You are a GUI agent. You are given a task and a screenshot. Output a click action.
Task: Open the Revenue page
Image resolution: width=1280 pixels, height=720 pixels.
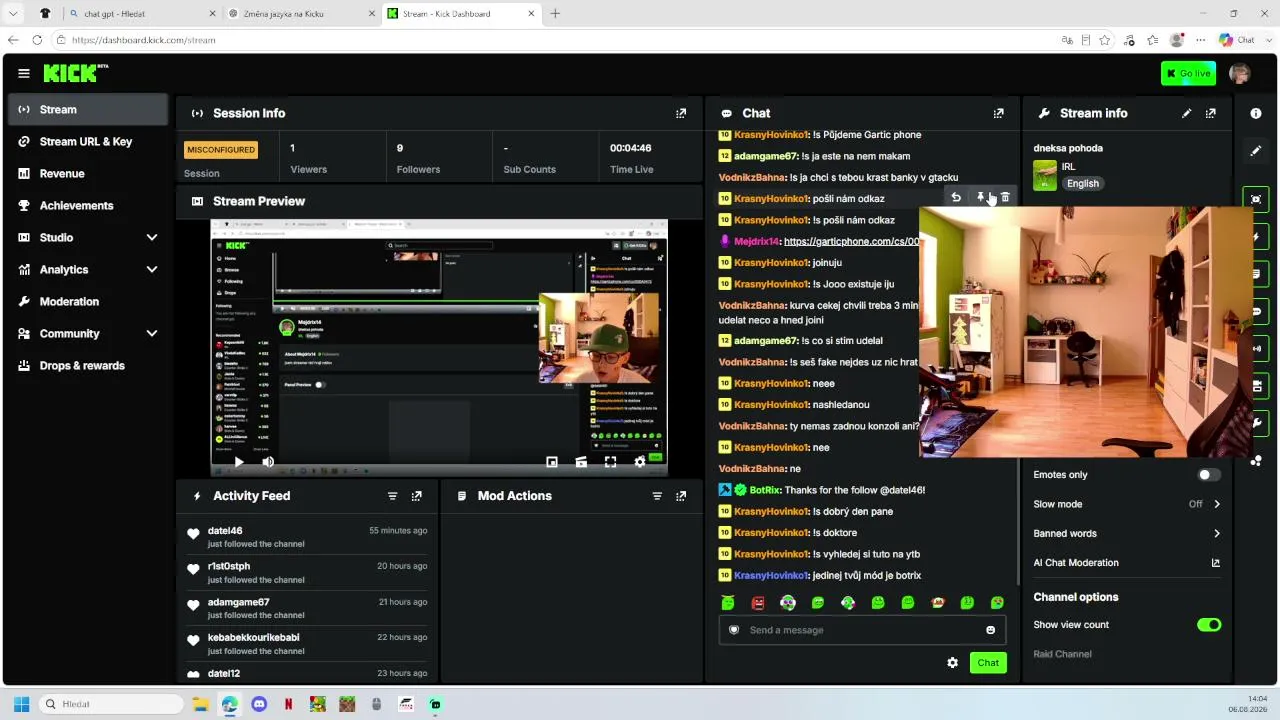click(88, 174)
